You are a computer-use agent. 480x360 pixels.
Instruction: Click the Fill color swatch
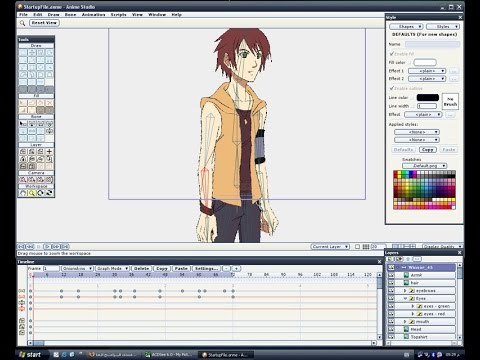click(425, 62)
